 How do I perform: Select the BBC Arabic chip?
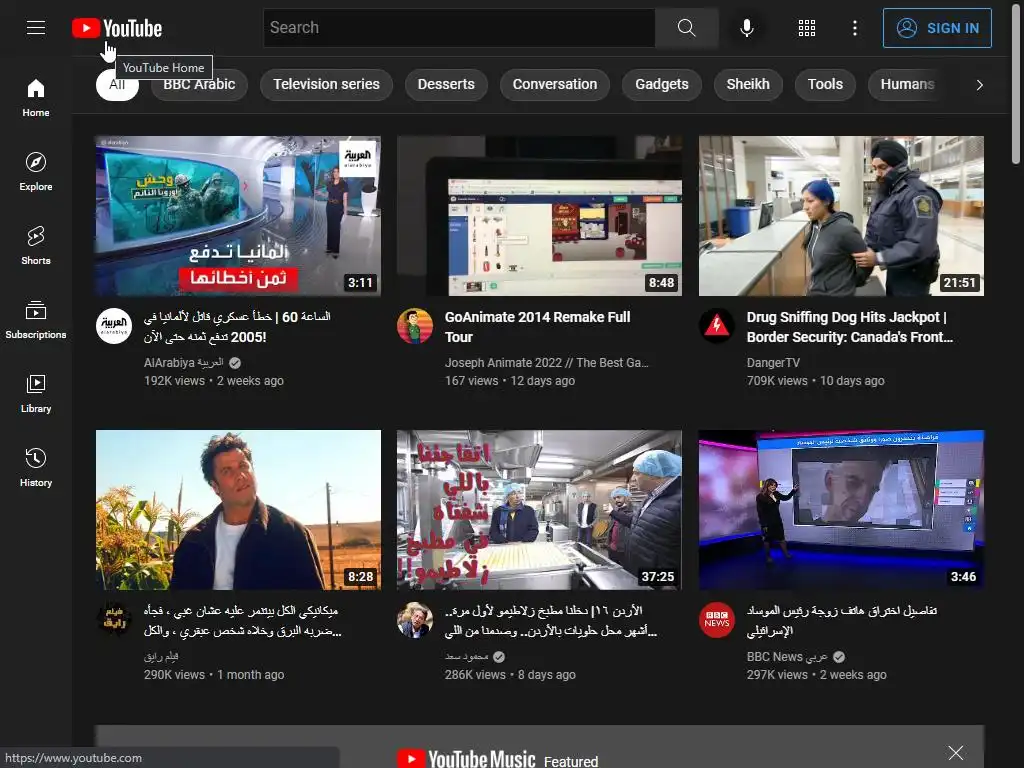pos(199,84)
